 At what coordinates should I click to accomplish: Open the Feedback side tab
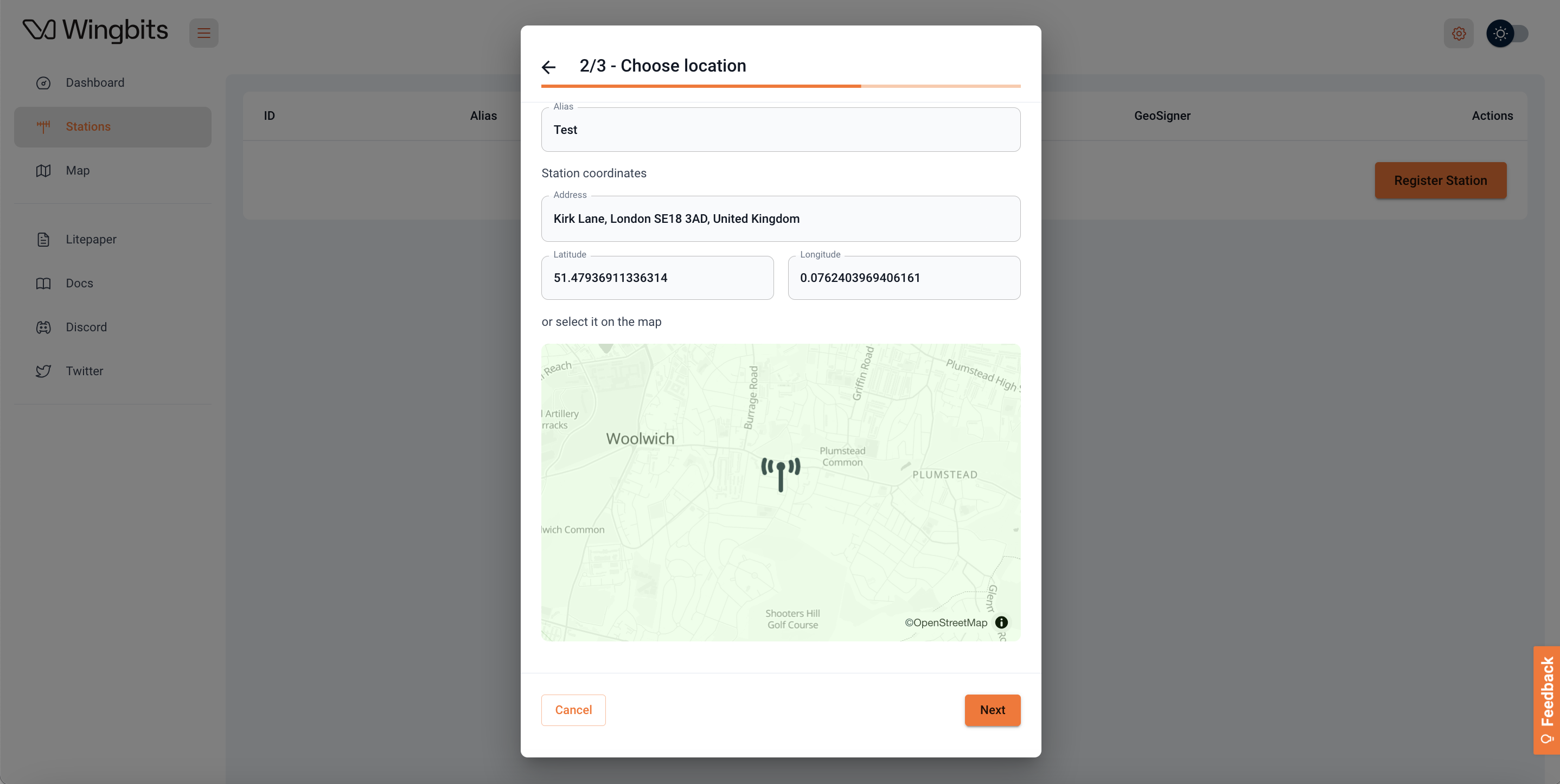[1546, 699]
